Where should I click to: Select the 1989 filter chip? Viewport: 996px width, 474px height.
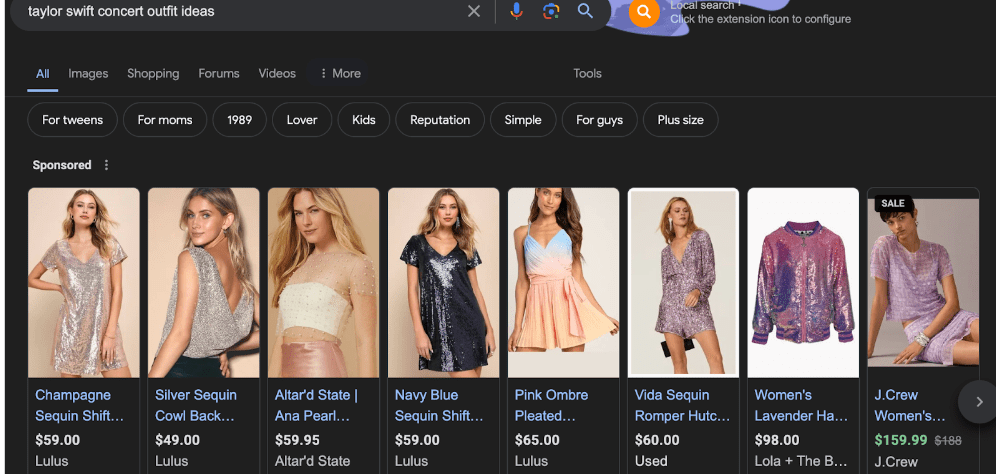click(239, 120)
